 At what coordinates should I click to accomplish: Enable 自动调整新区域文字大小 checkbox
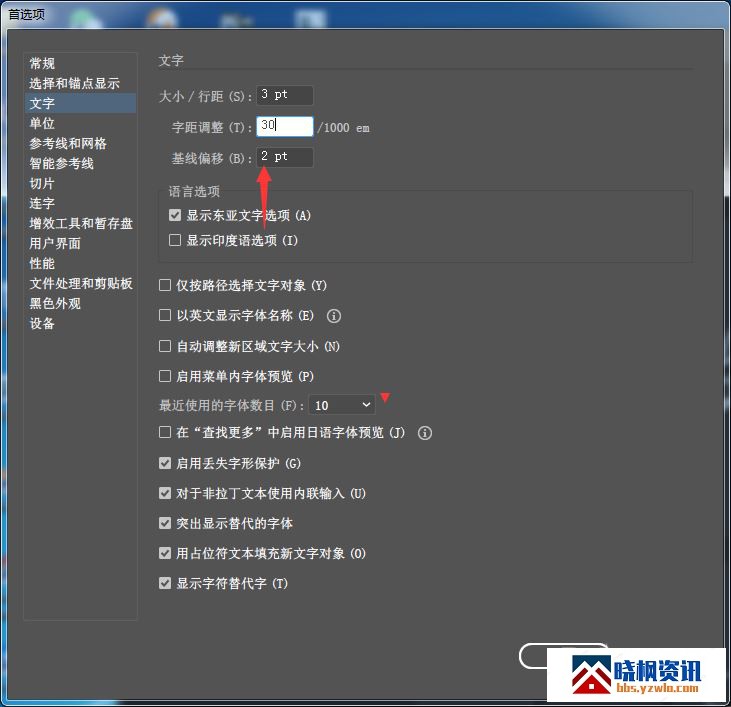pos(165,346)
